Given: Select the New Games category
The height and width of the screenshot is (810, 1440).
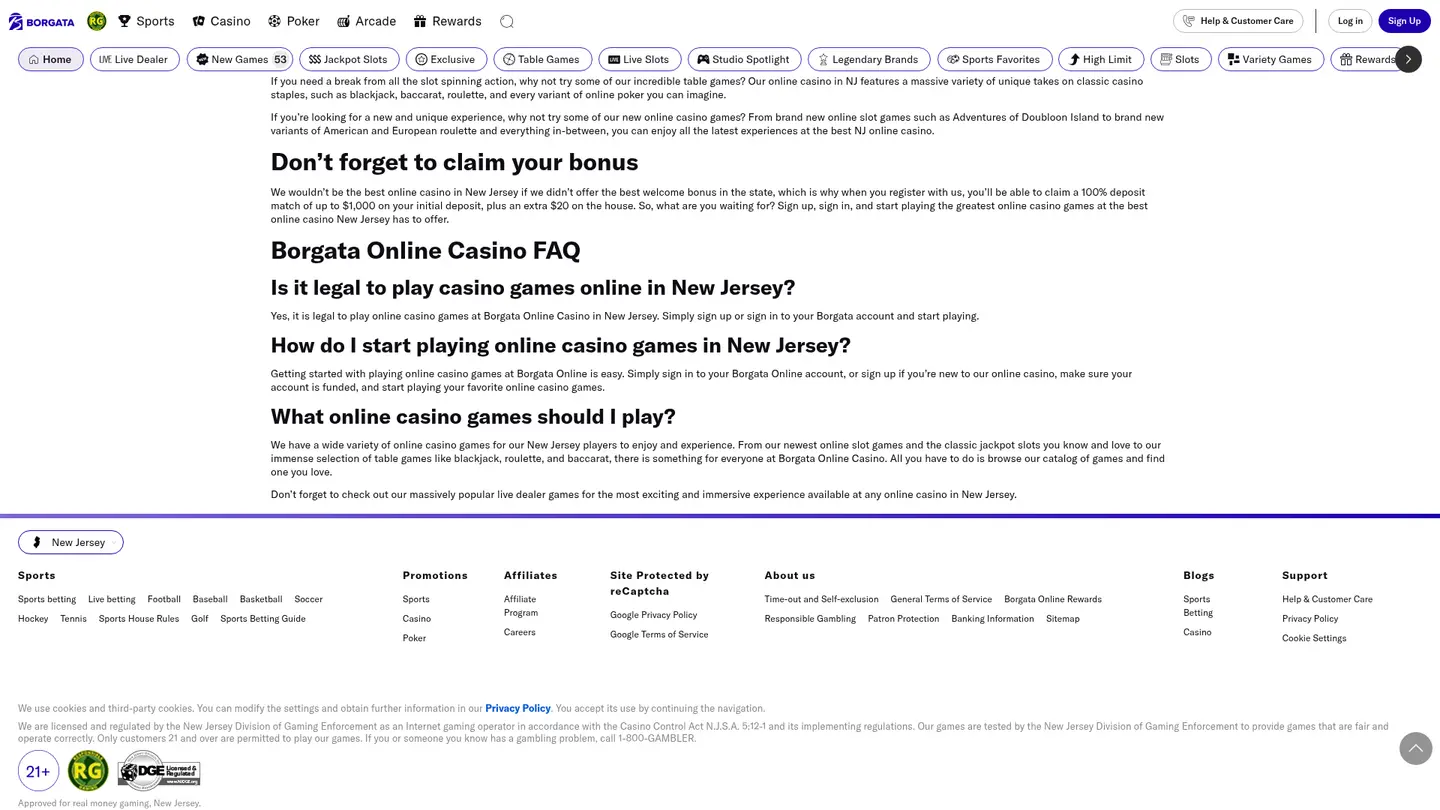Looking at the screenshot, I should (x=240, y=59).
